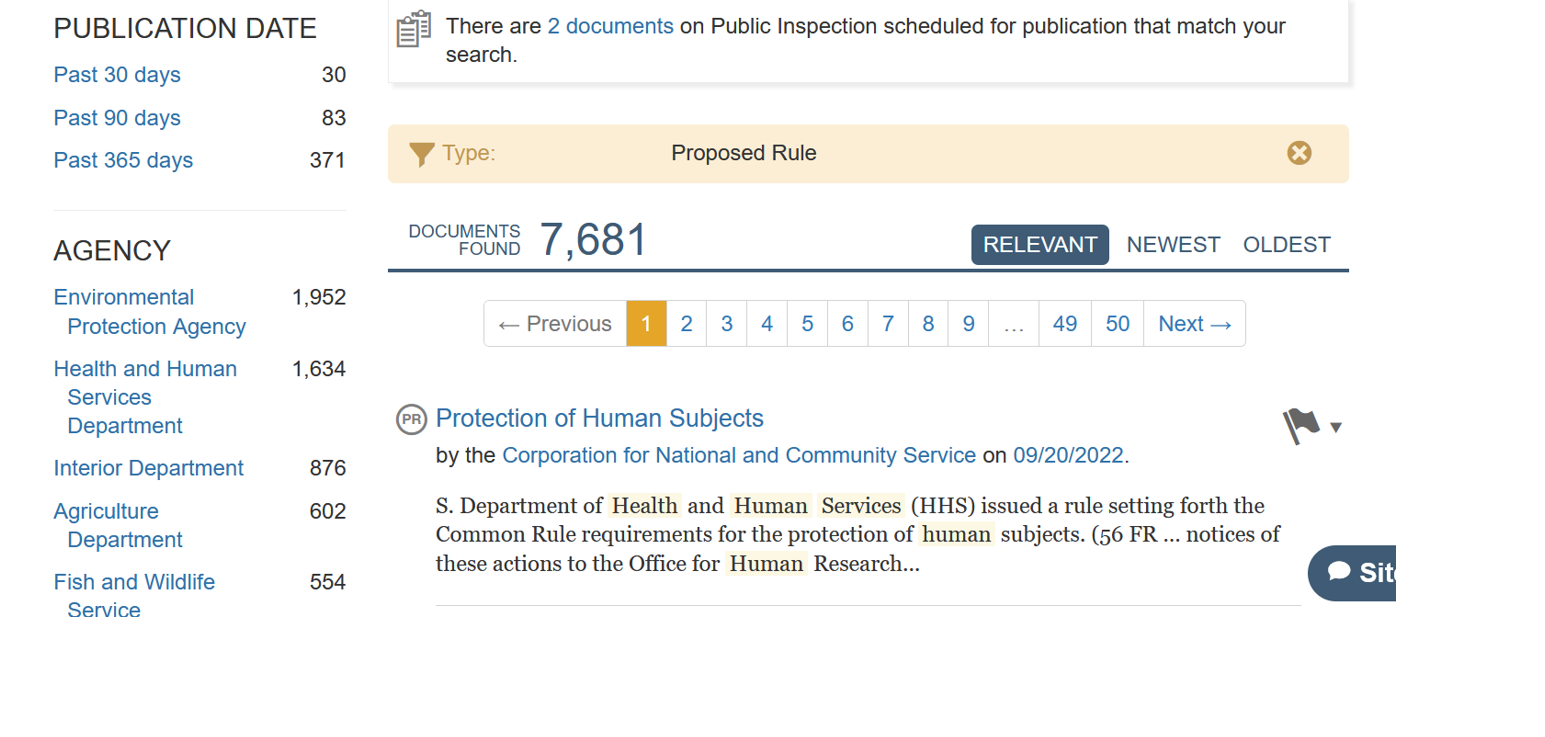Click the Public Inspection clipboard icon
The height and width of the screenshot is (737, 1545).
(413, 30)
